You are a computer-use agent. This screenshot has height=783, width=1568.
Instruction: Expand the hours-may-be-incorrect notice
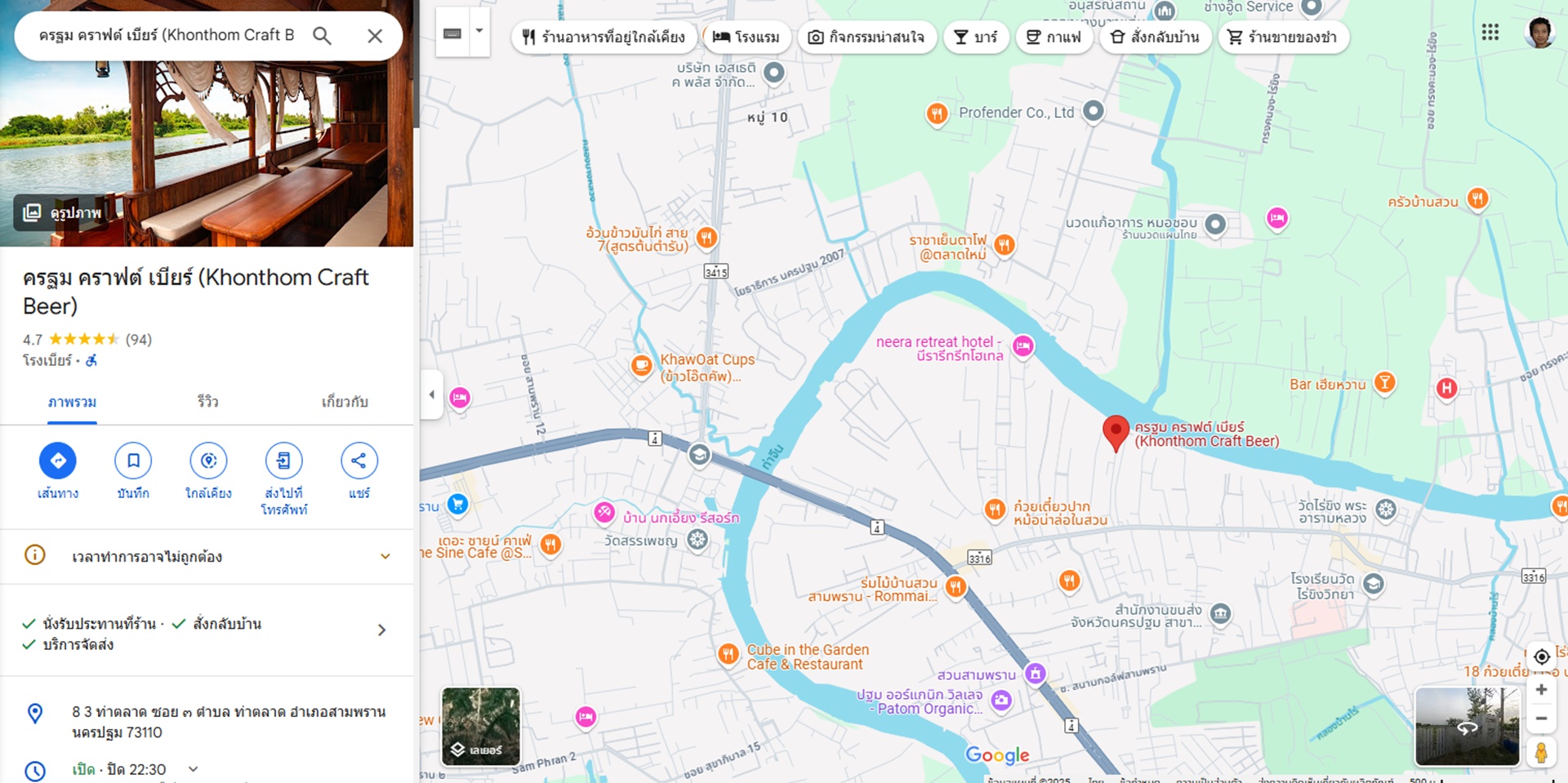tap(385, 557)
